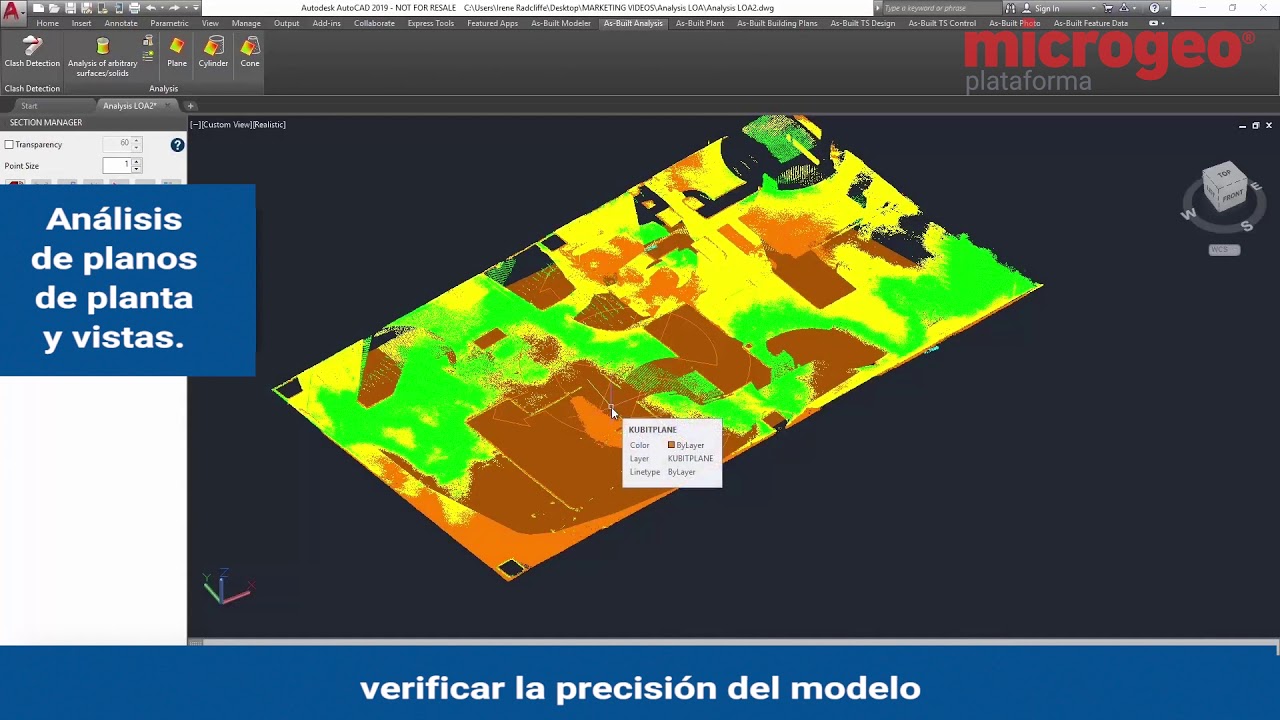Switch to the Annotate ribbon tab

[121, 23]
